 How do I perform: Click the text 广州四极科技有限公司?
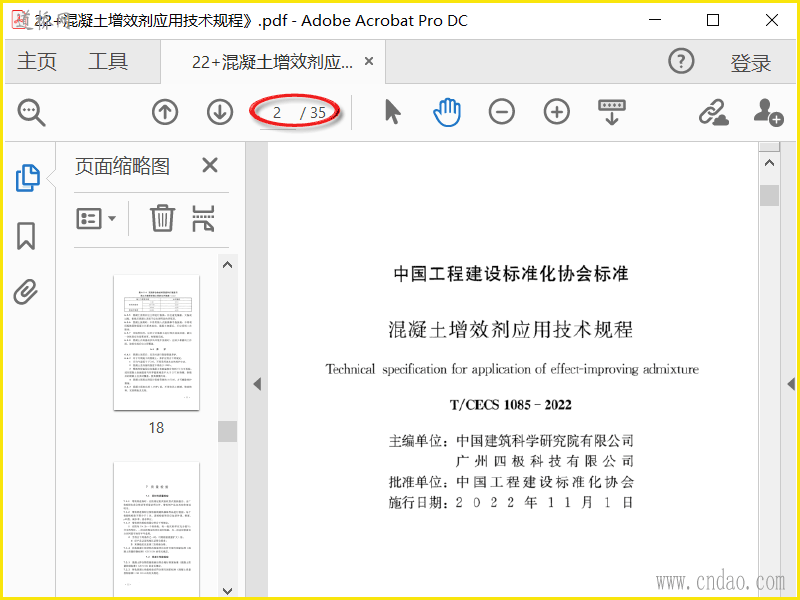pyautogui.click(x=544, y=461)
